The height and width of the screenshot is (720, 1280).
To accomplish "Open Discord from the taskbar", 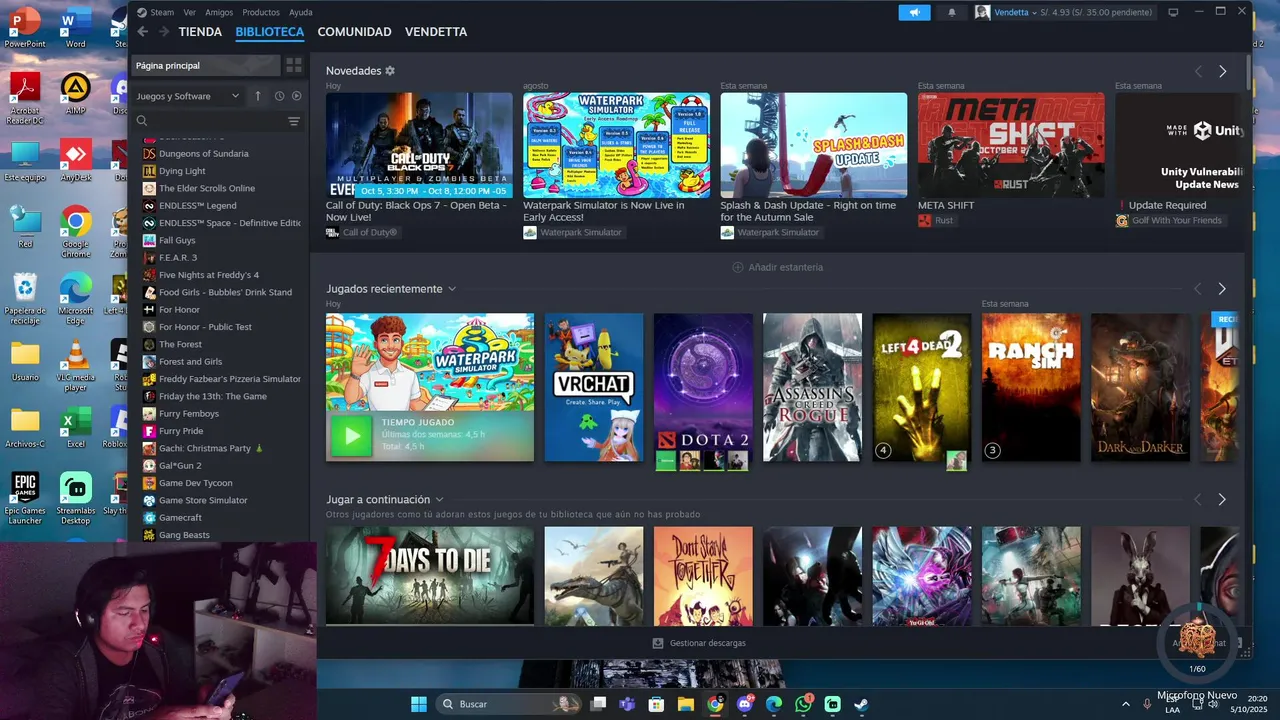I will [744, 704].
